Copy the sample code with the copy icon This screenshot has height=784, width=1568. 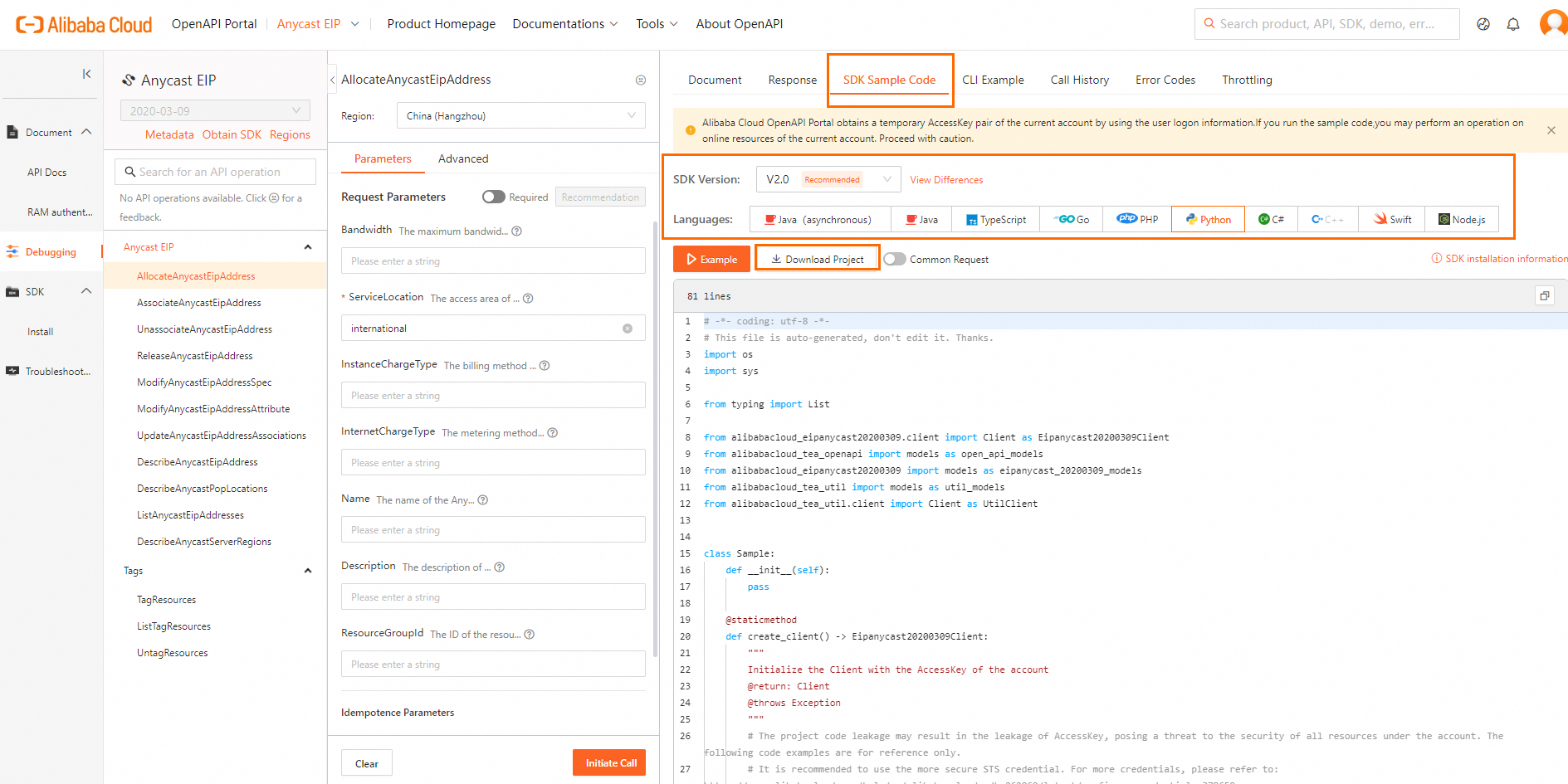(x=1545, y=295)
